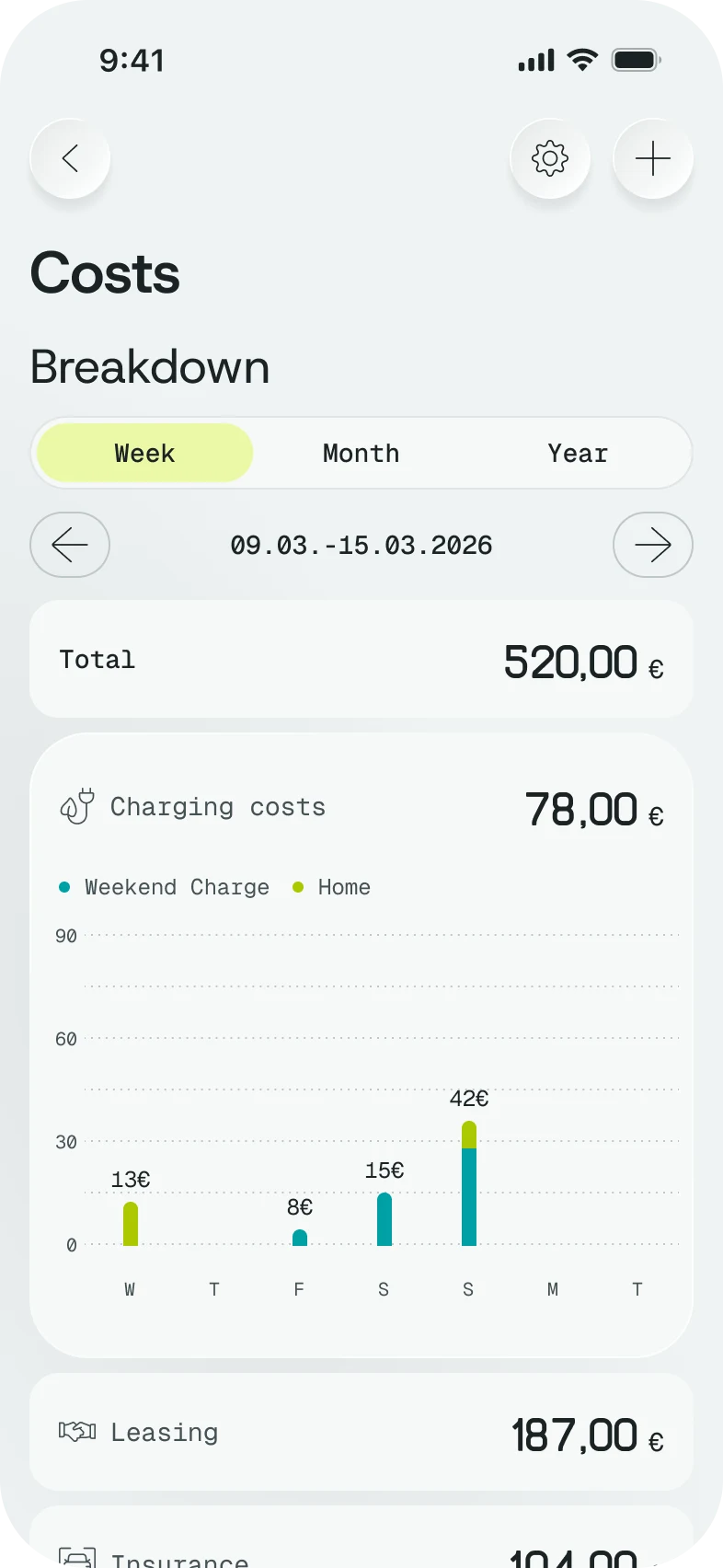Tap the Leasing handshake icon

coord(77,1431)
